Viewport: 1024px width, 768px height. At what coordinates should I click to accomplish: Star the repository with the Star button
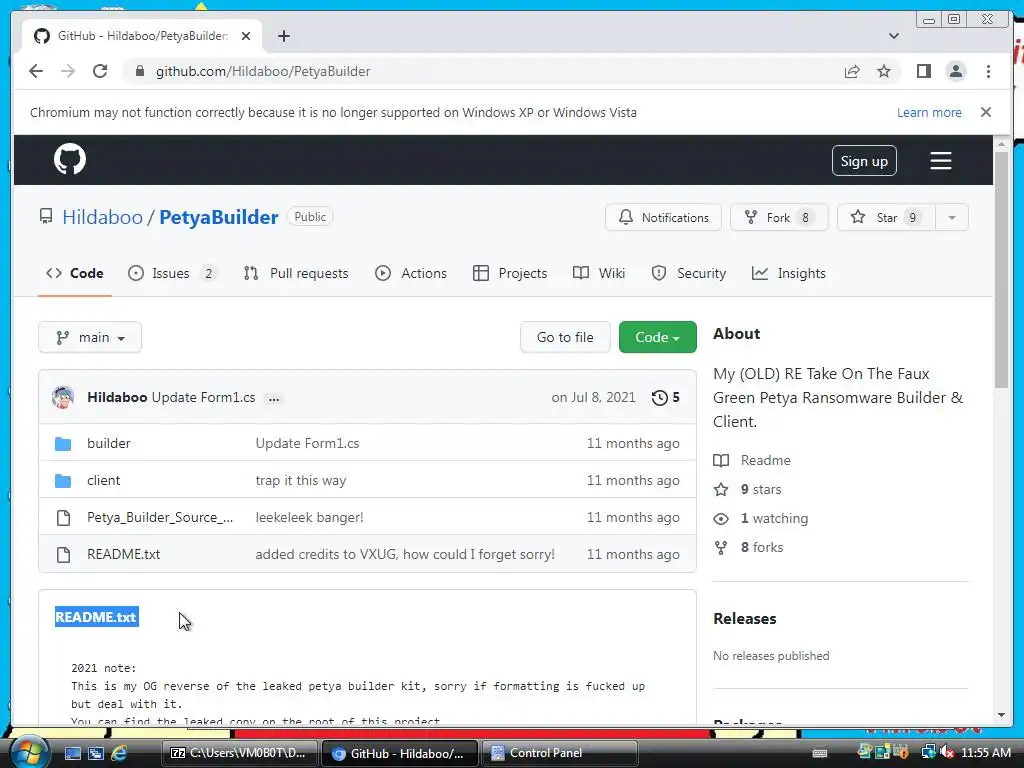pos(886,217)
